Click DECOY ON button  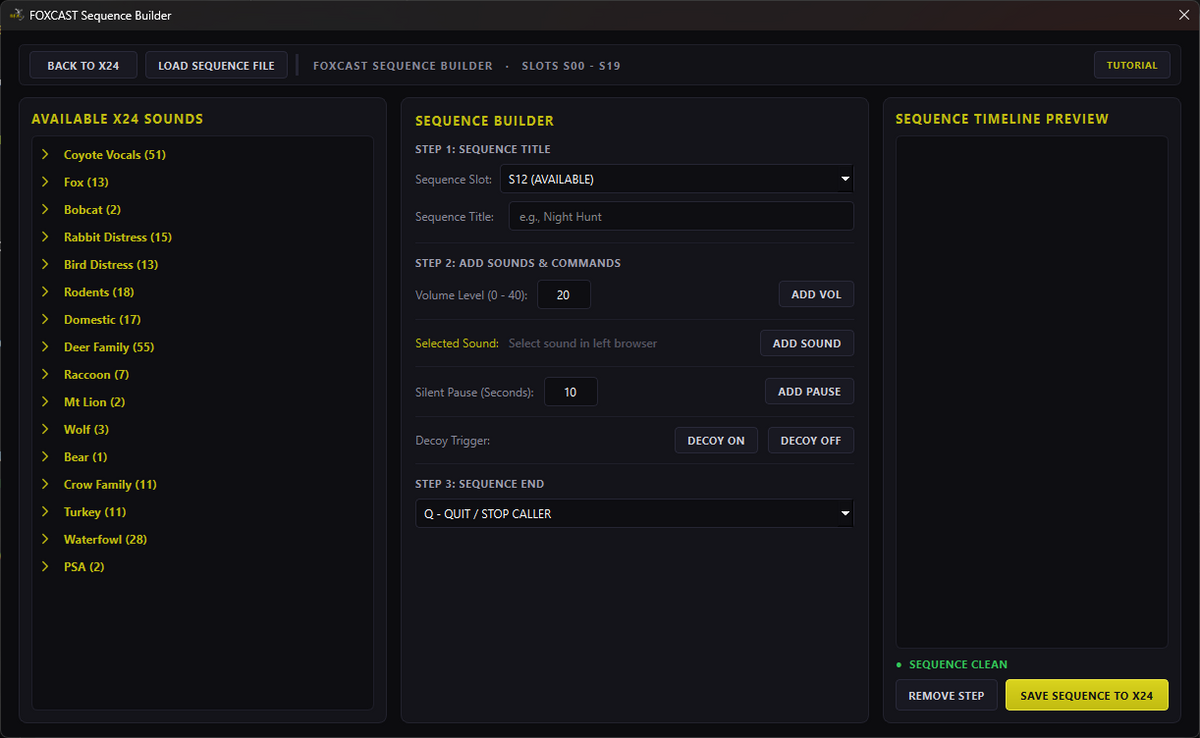716,440
